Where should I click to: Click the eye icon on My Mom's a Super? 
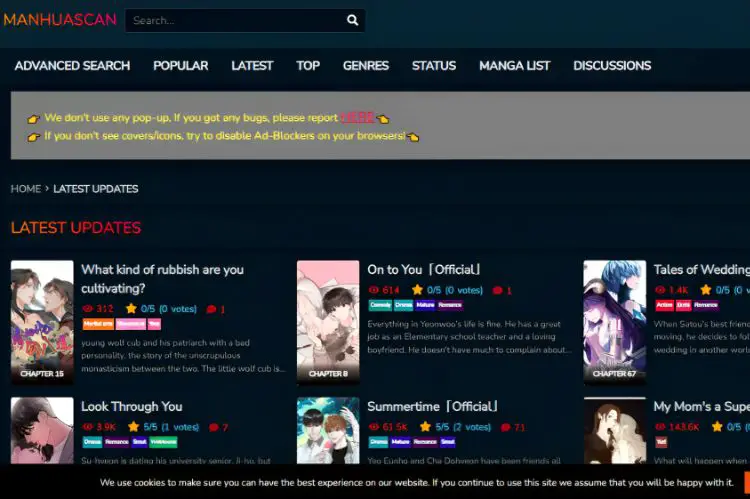pos(660,427)
